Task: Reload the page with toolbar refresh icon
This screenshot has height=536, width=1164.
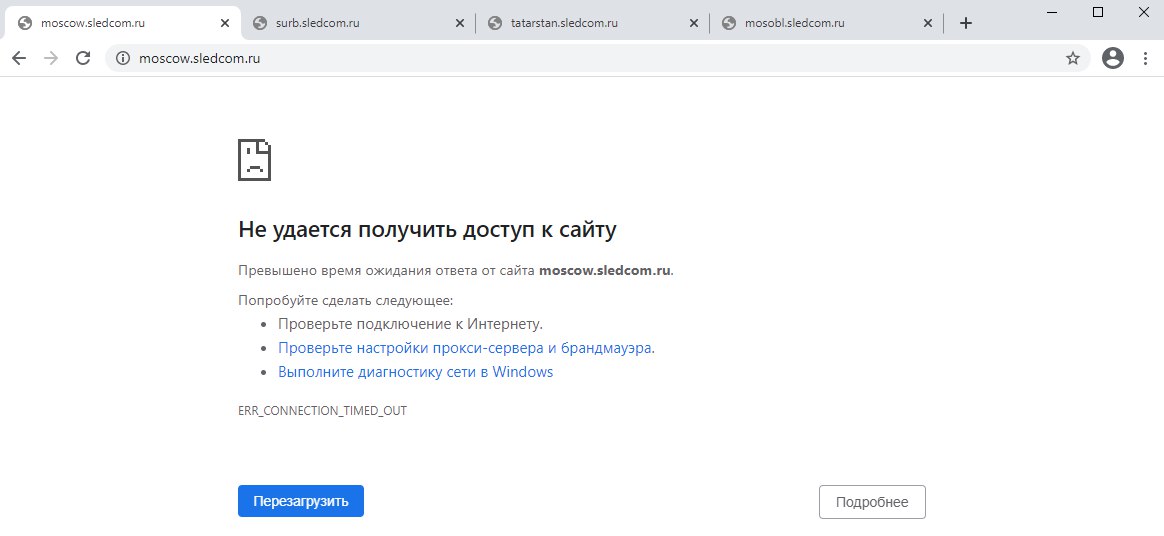Action: point(83,59)
